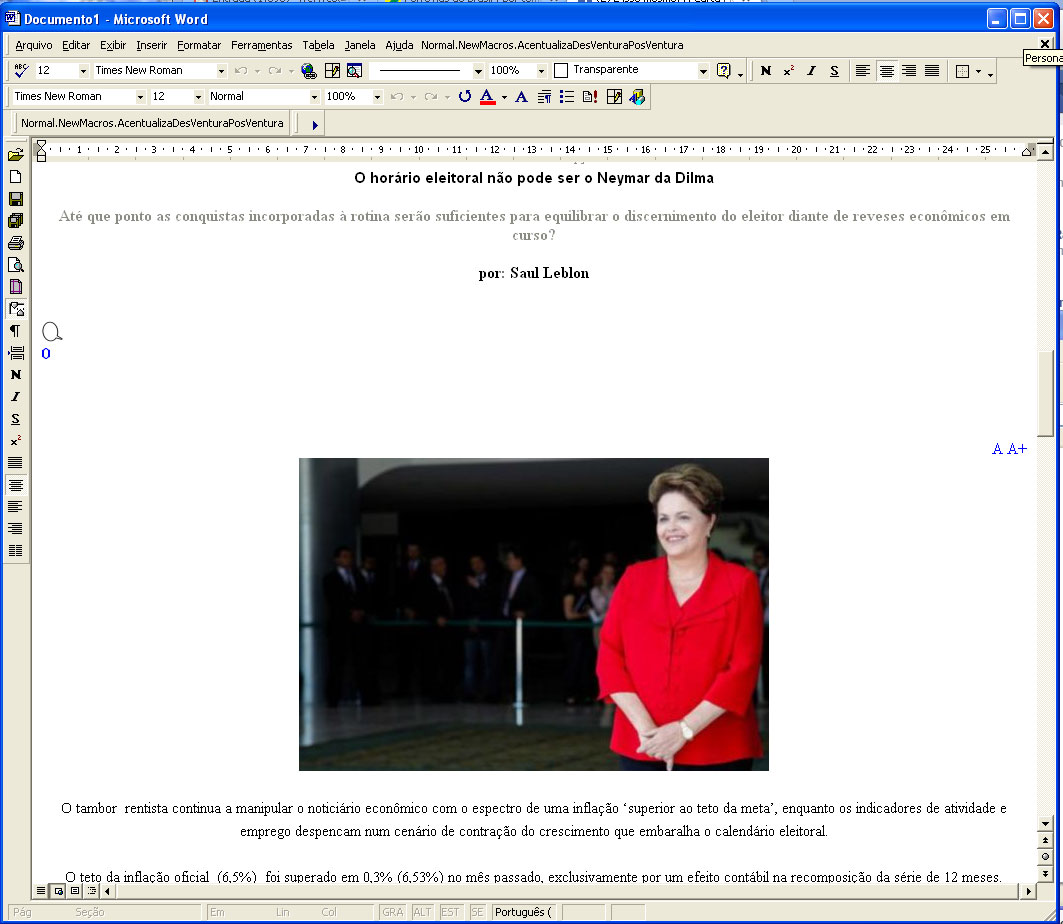Toggle underline S in top toolbar
The image size is (1063, 924).
[834, 71]
